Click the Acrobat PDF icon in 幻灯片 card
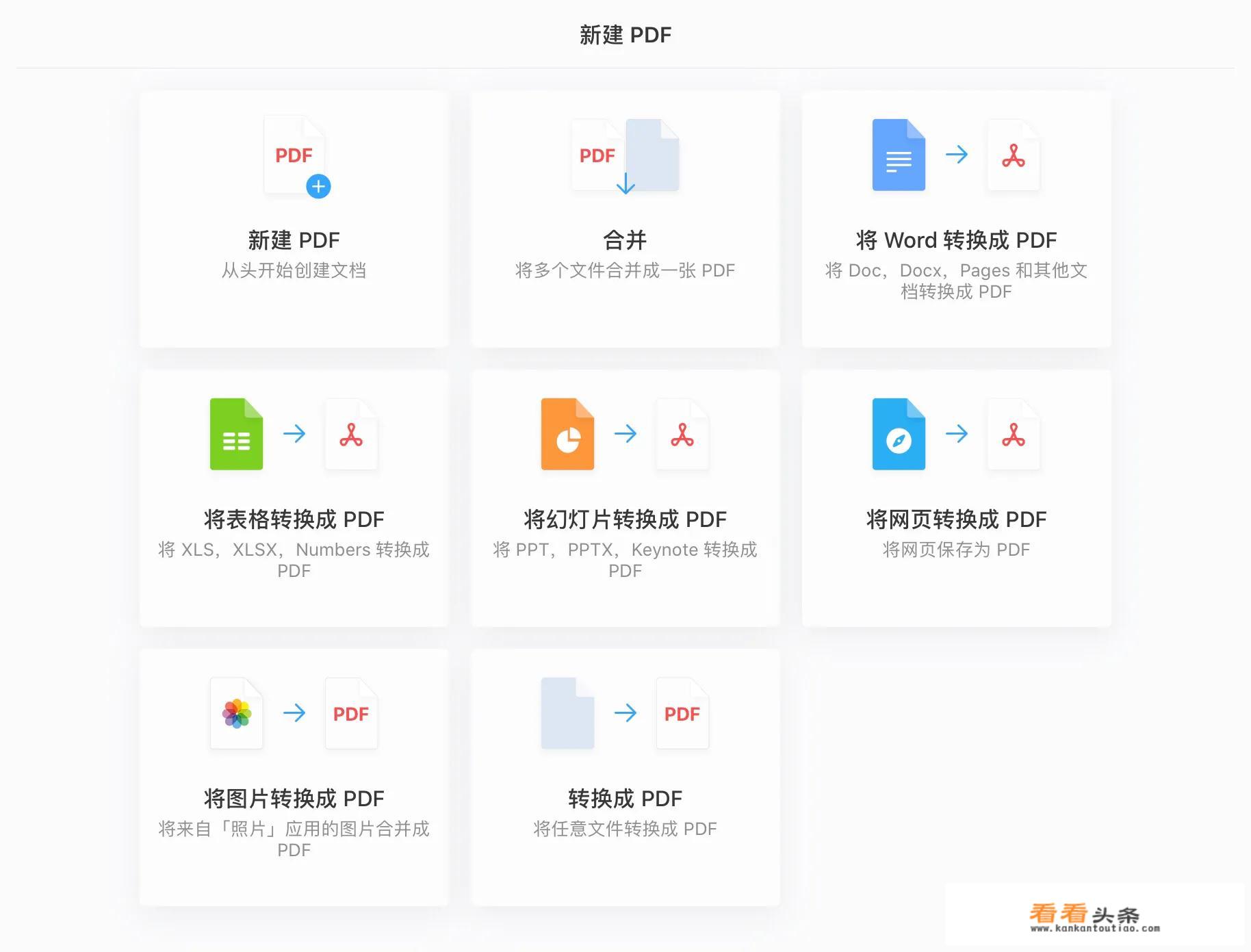 [682, 434]
